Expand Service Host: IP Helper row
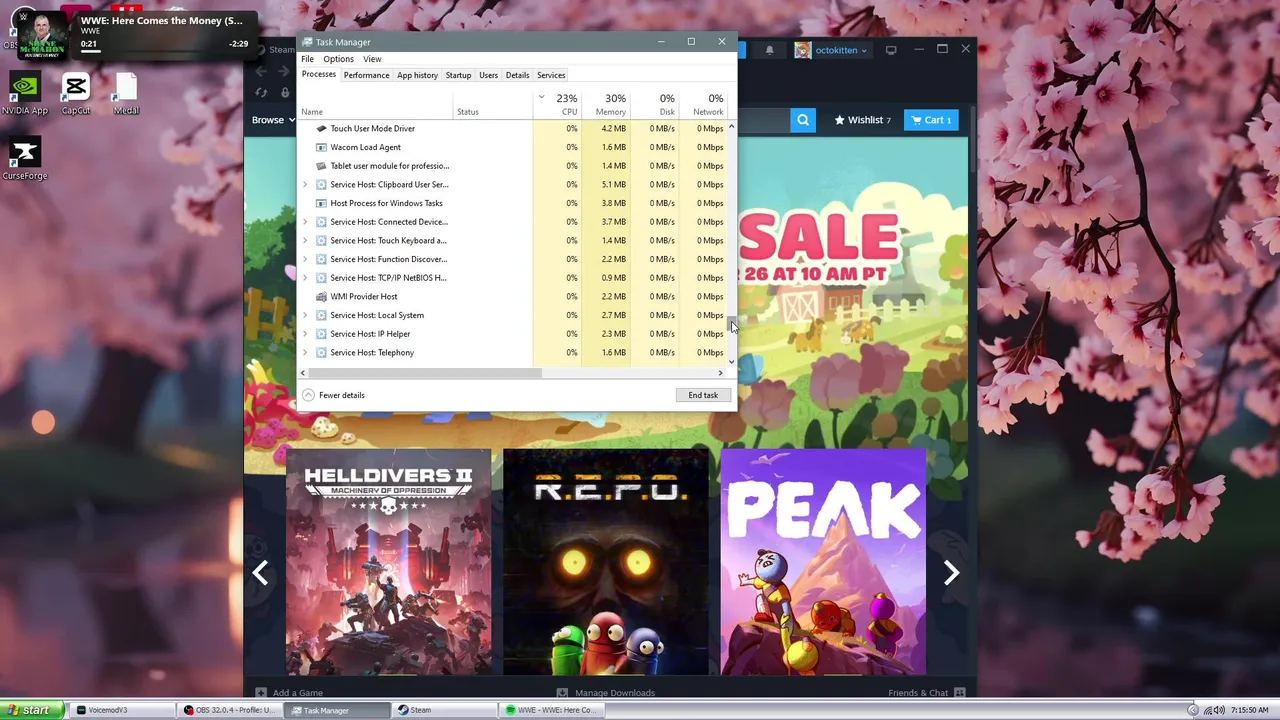 coord(305,334)
